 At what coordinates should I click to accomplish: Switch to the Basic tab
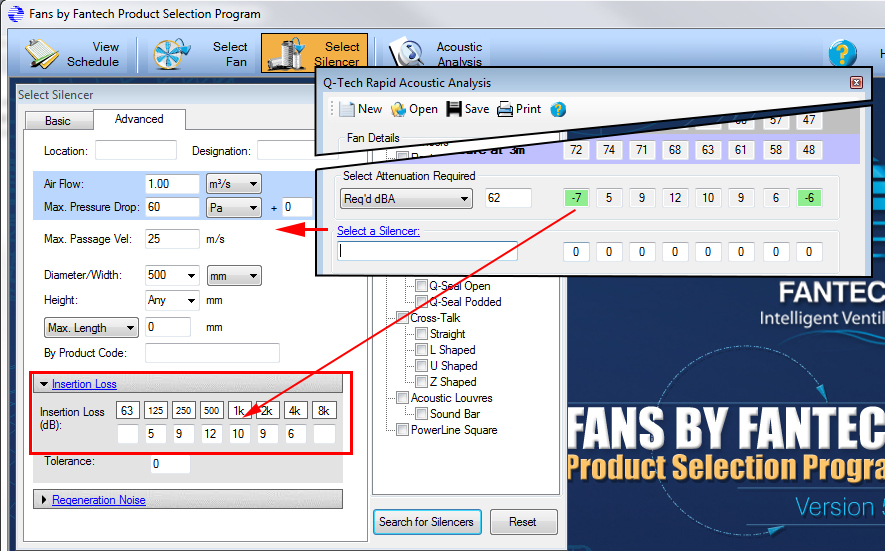(x=58, y=121)
